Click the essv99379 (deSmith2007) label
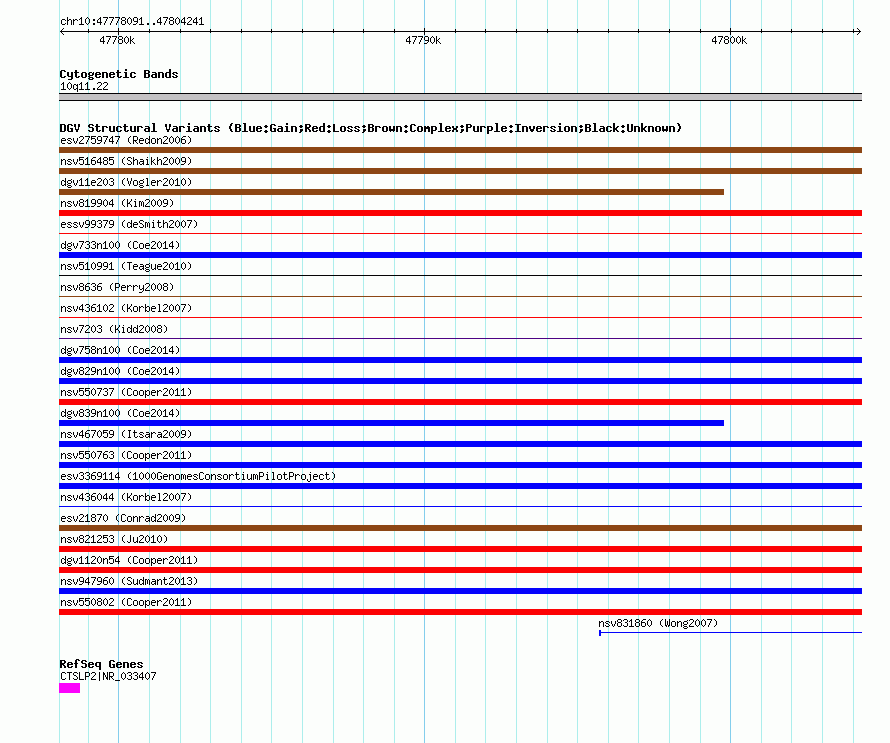 click(x=129, y=224)
